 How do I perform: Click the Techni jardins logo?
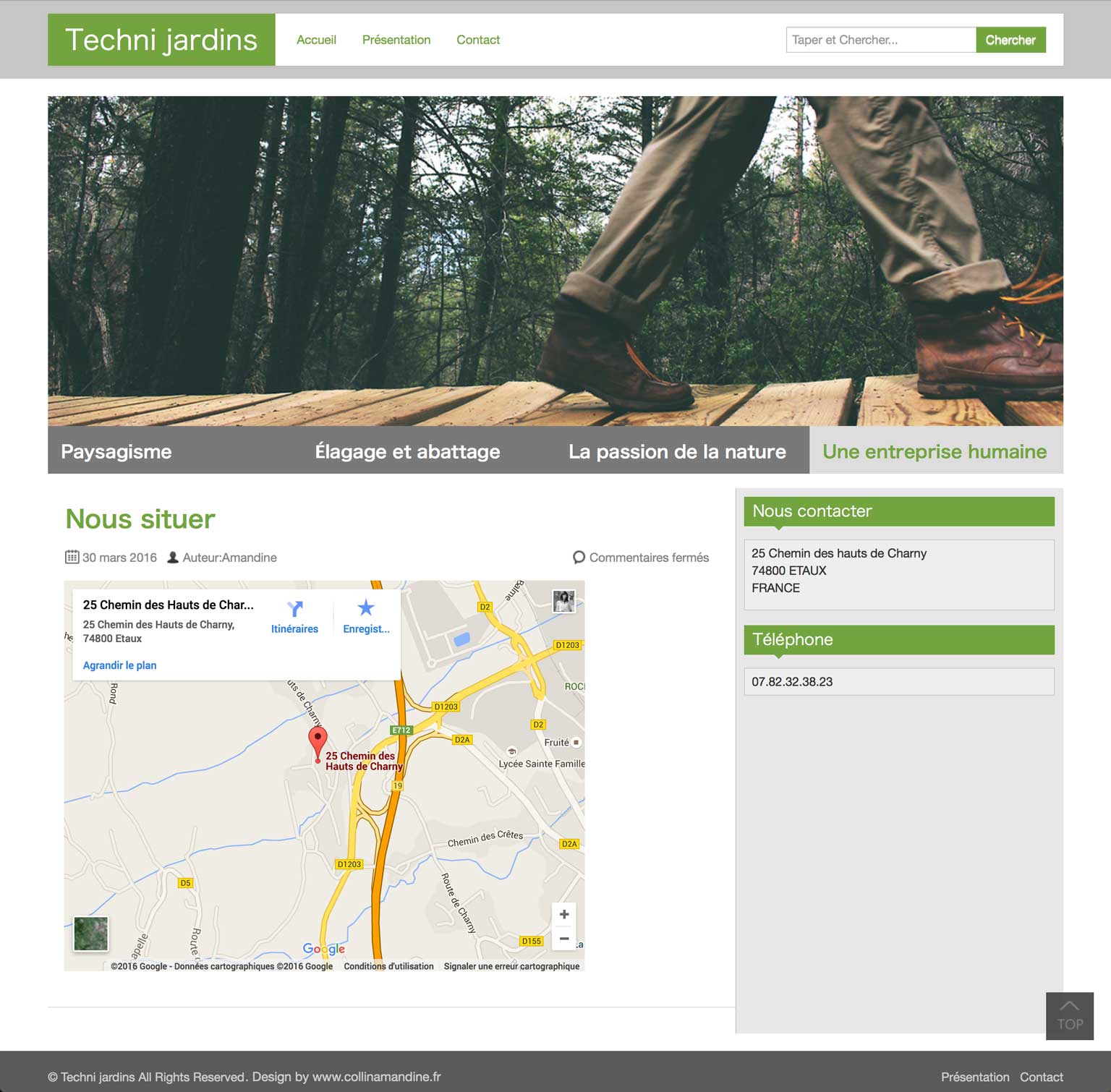pyautogui.click(x=161, y=40)
